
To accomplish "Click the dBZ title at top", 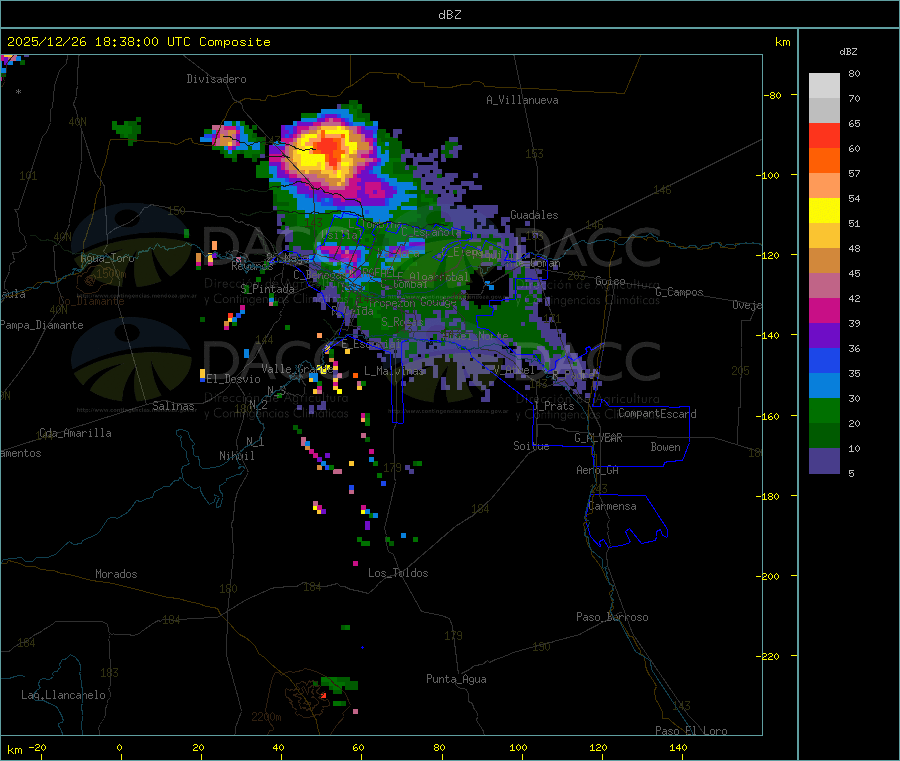I will point(450,15).
